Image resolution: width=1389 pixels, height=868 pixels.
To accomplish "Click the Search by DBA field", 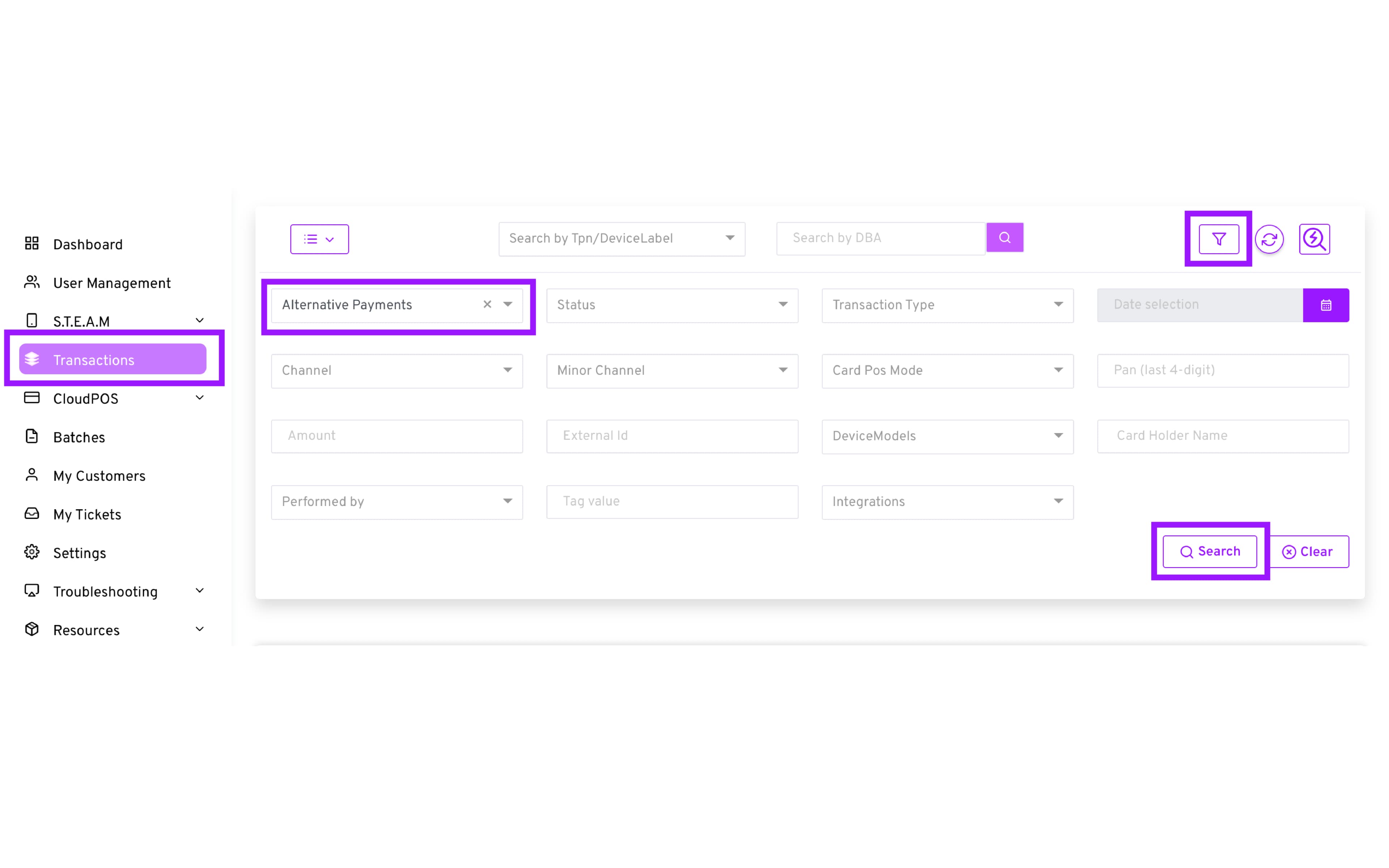I will pyautogui.click(x=880, y=238).
